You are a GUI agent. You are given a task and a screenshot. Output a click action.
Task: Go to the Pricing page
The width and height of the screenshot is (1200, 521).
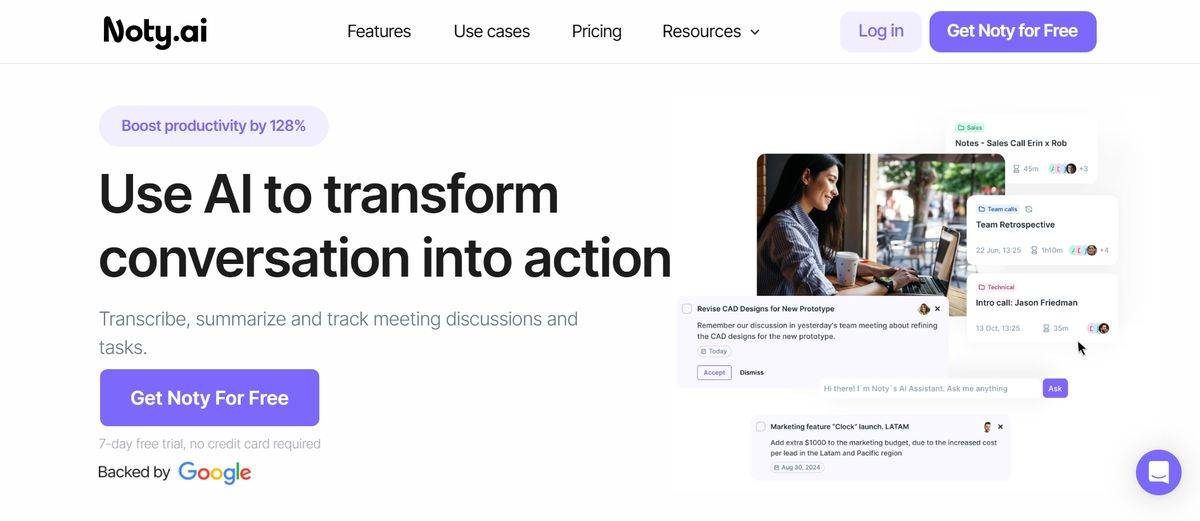(x=596, y=32)
